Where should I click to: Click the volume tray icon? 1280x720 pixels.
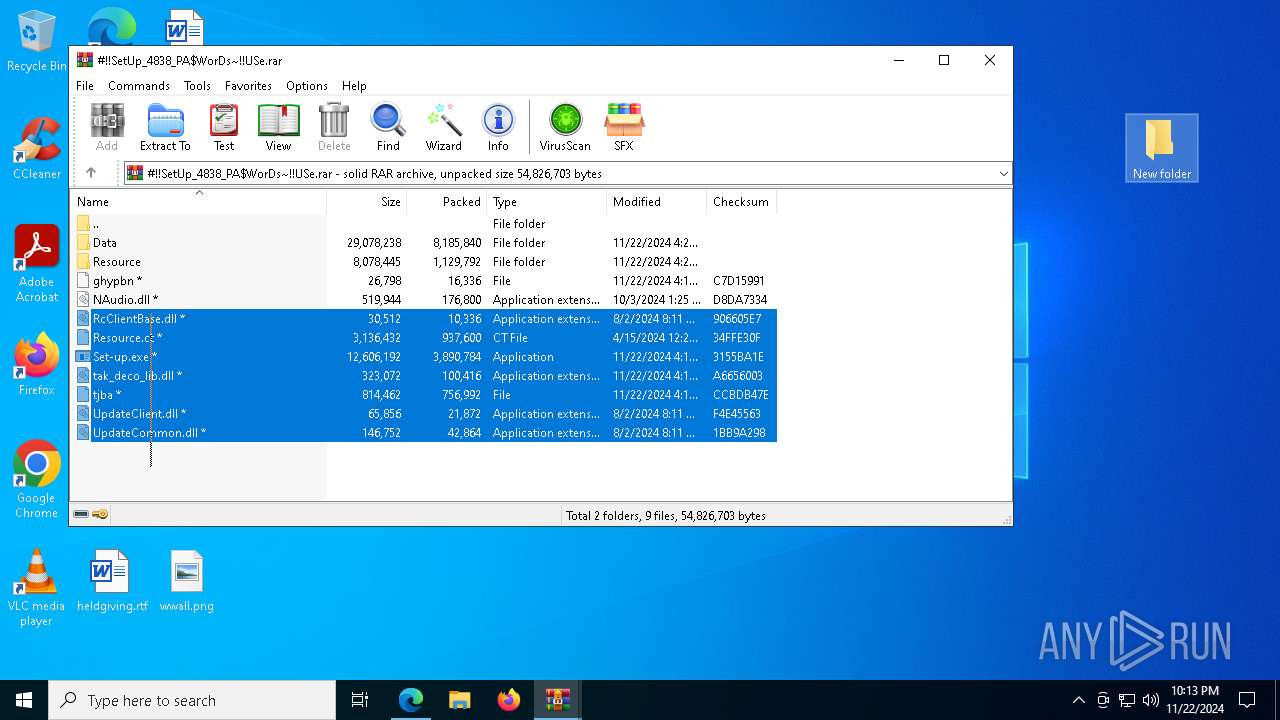coord(1151,700)
